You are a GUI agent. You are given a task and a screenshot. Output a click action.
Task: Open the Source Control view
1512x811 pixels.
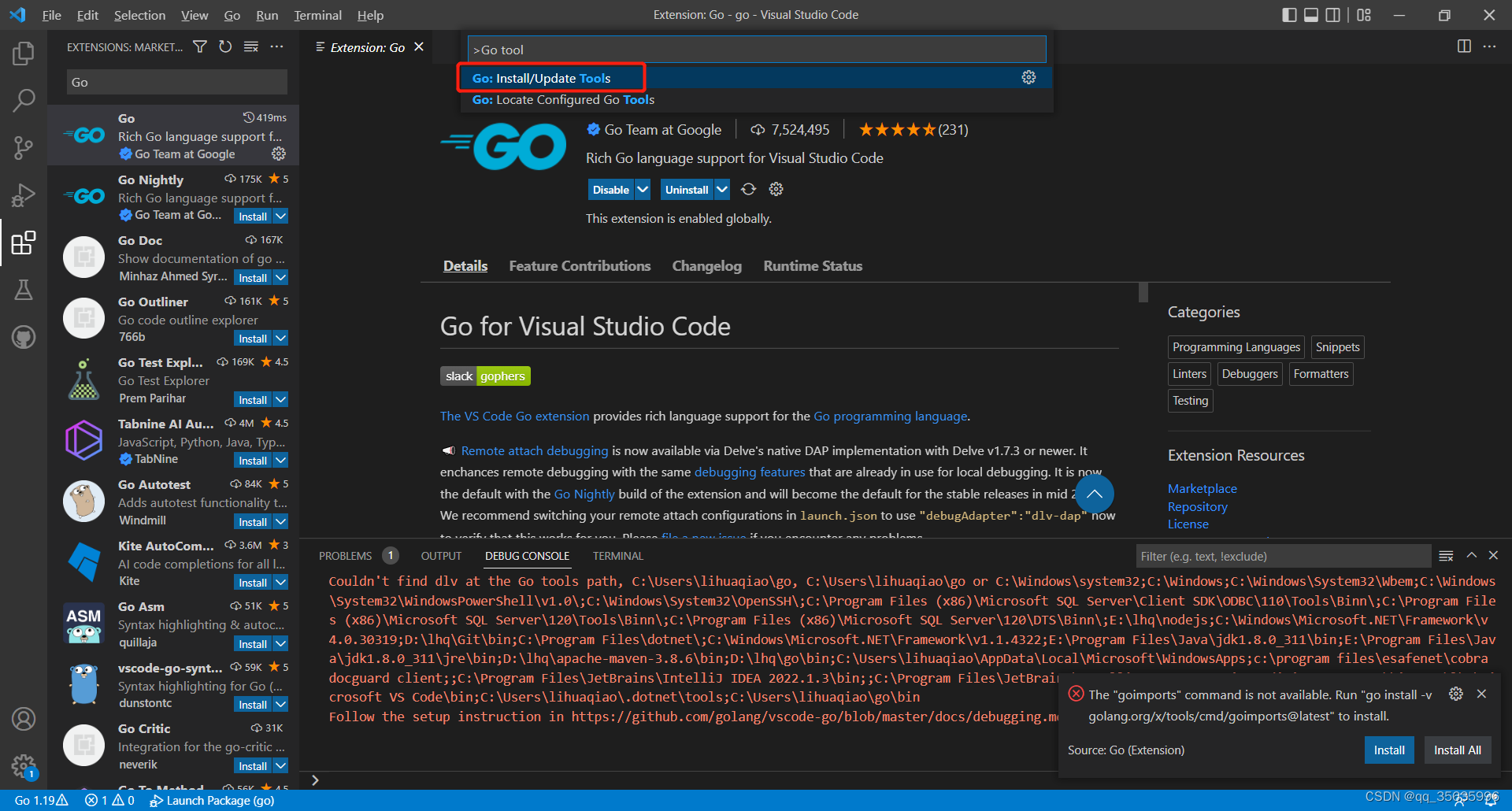[24, 147]
